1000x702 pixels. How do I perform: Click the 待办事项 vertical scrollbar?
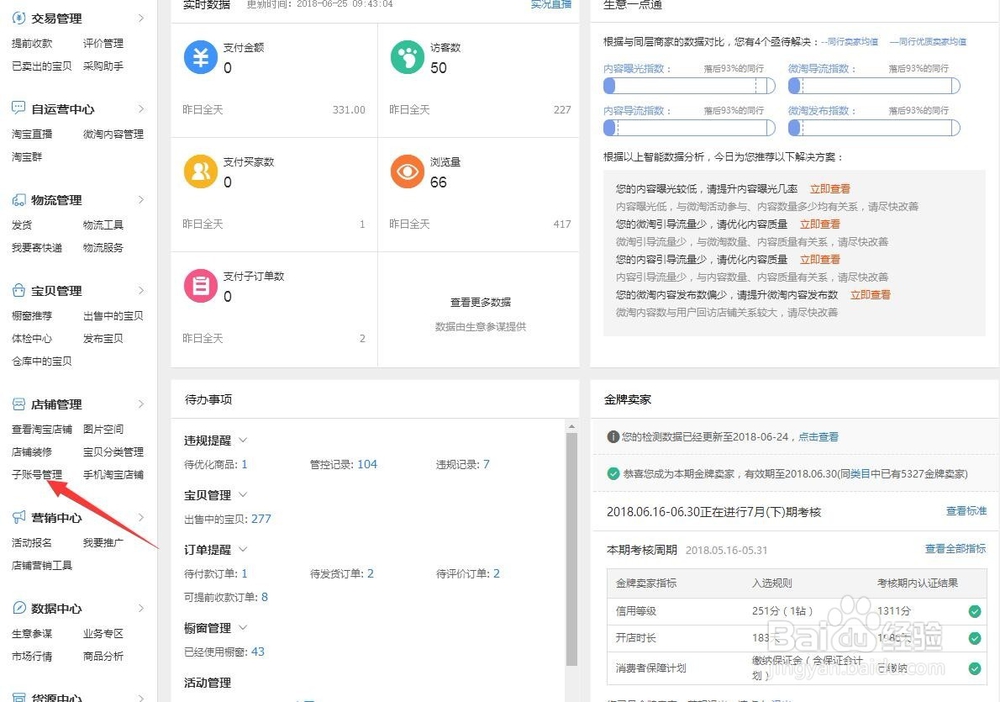[x=571, y=550]
